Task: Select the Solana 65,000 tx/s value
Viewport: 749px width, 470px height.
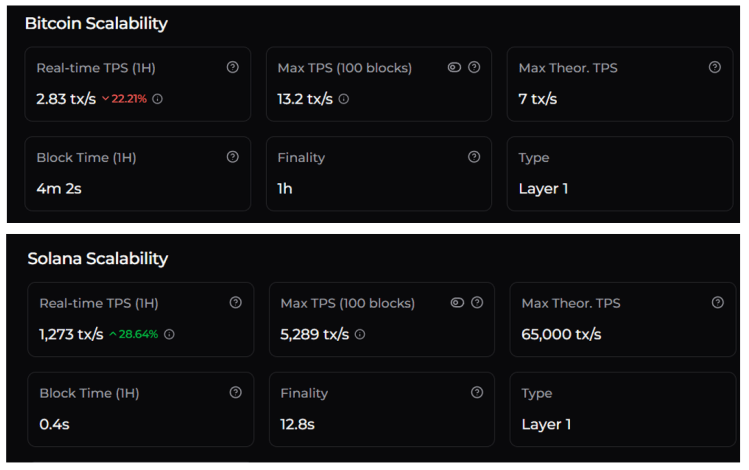Action: pyautogui.click(x=561, y=334)
